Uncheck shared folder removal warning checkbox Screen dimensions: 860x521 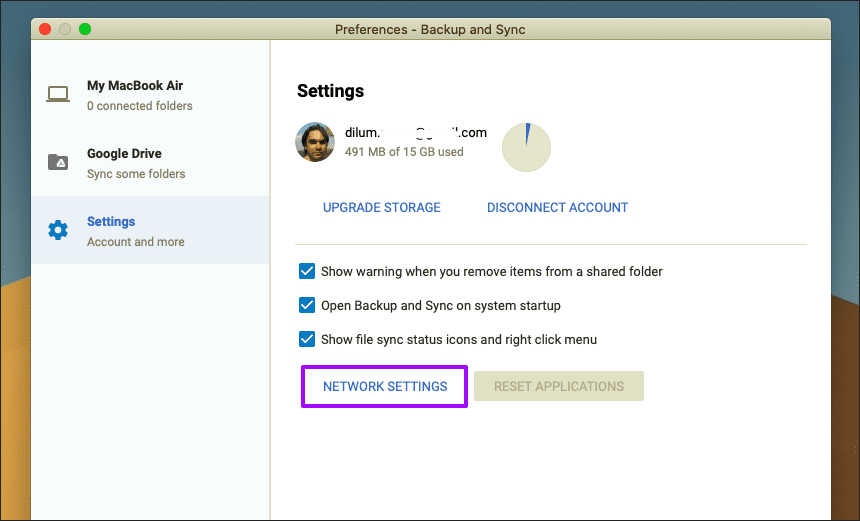(307, 271)
